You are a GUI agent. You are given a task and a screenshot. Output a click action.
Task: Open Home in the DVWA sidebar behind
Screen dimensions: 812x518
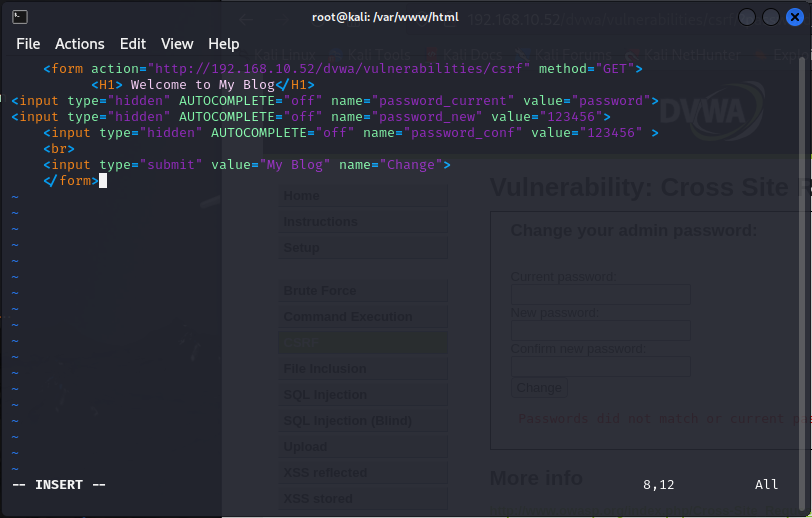(363, 196)
